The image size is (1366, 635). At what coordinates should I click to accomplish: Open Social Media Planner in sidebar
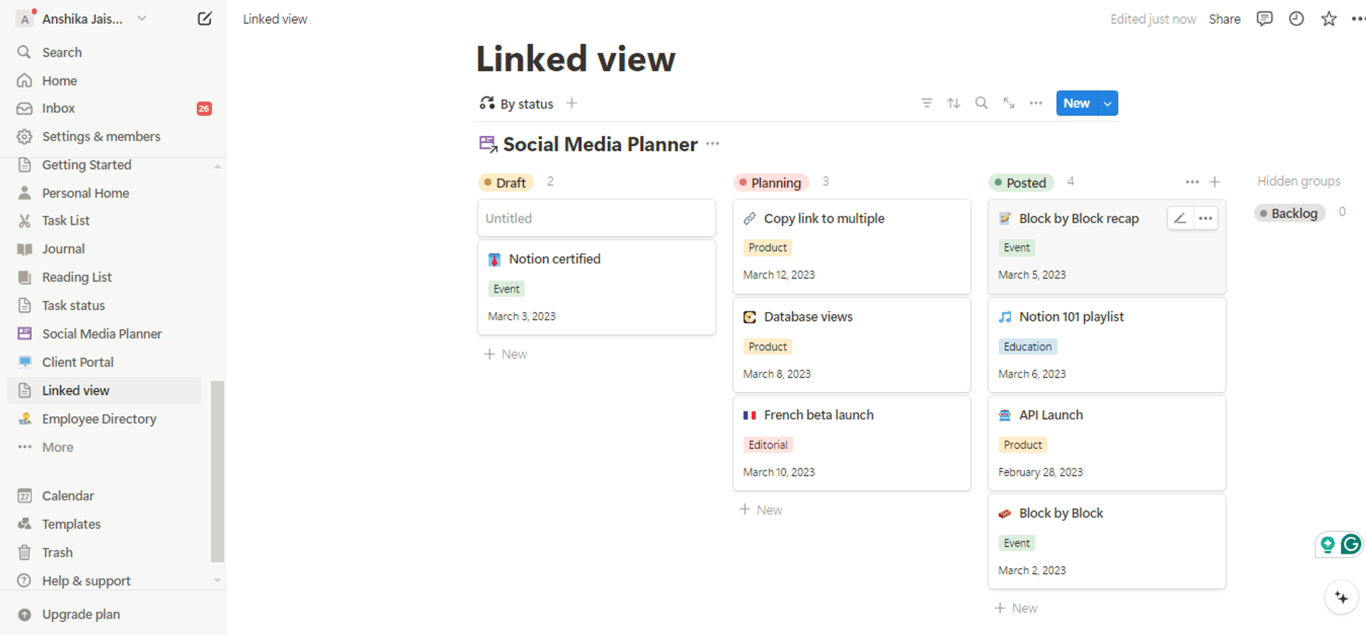tap(101, 334)
